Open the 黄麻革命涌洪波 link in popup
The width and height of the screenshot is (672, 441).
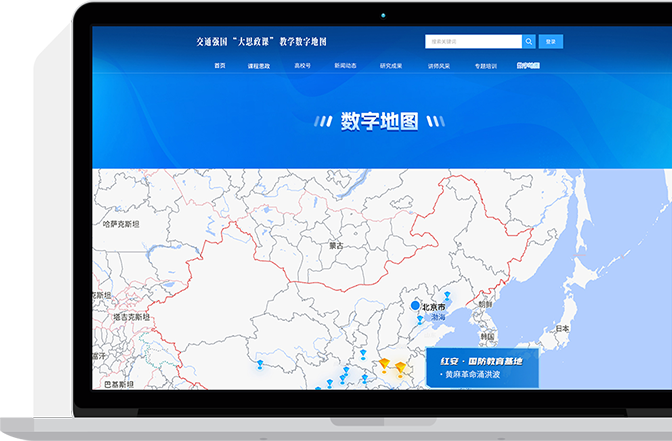472,375
